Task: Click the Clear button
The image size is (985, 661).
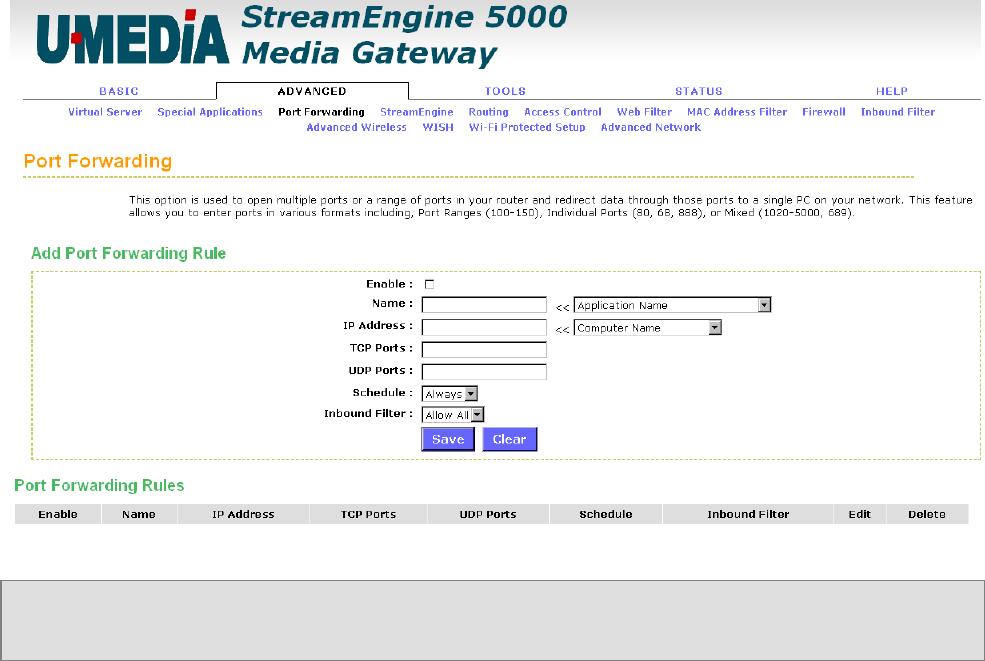Action: click(x=509, y=439)
